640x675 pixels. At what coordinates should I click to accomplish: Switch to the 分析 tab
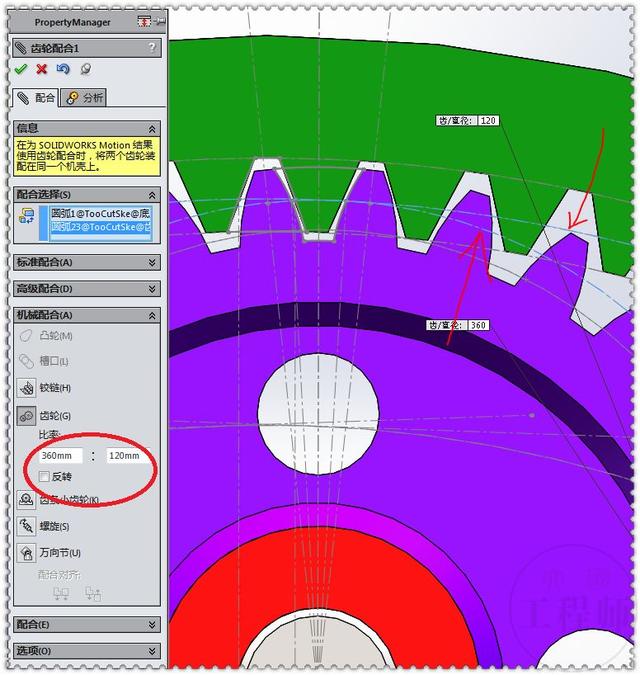coord(83,98)
